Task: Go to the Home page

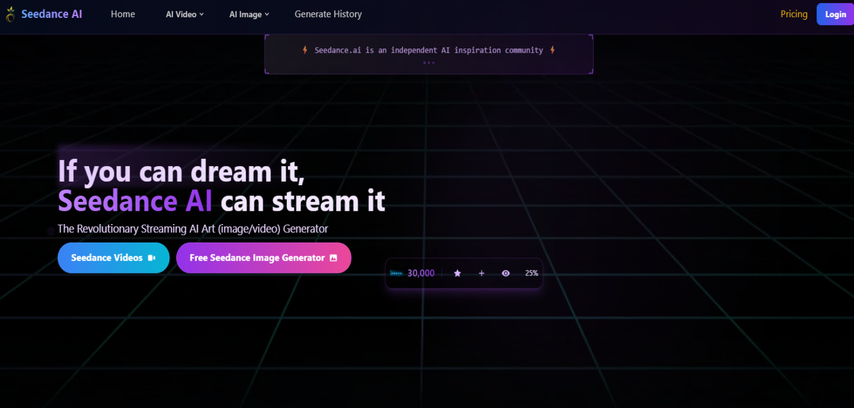Action: click(x=123, y=14)
